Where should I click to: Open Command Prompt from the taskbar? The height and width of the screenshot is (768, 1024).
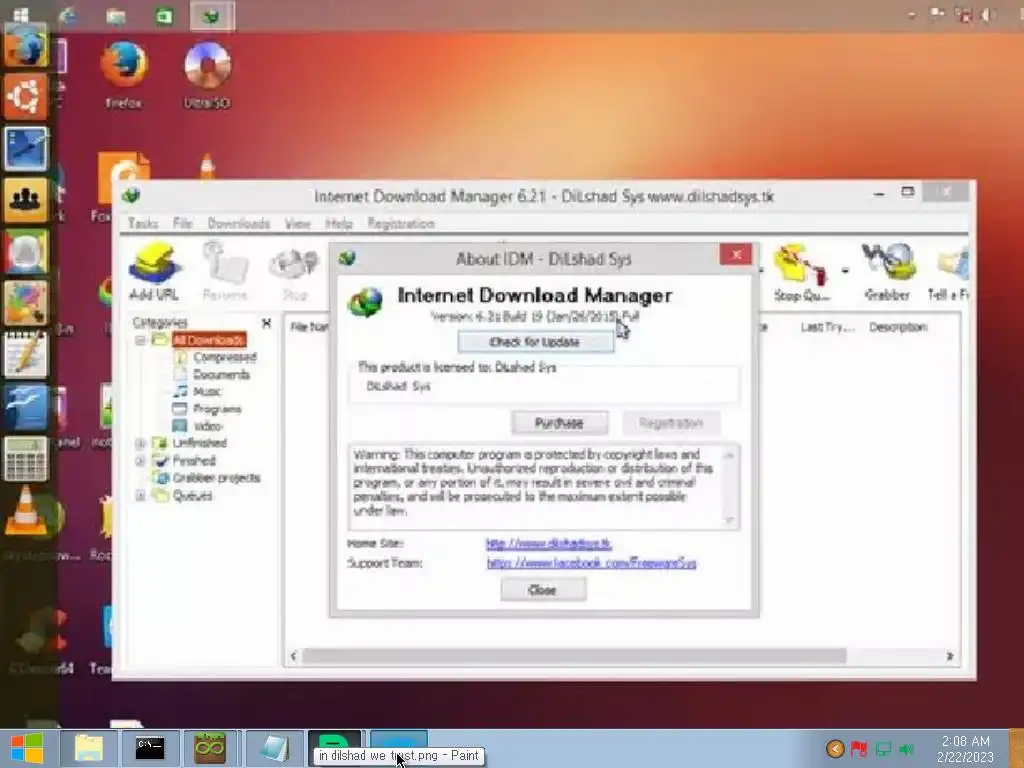[x=150, y=748]
